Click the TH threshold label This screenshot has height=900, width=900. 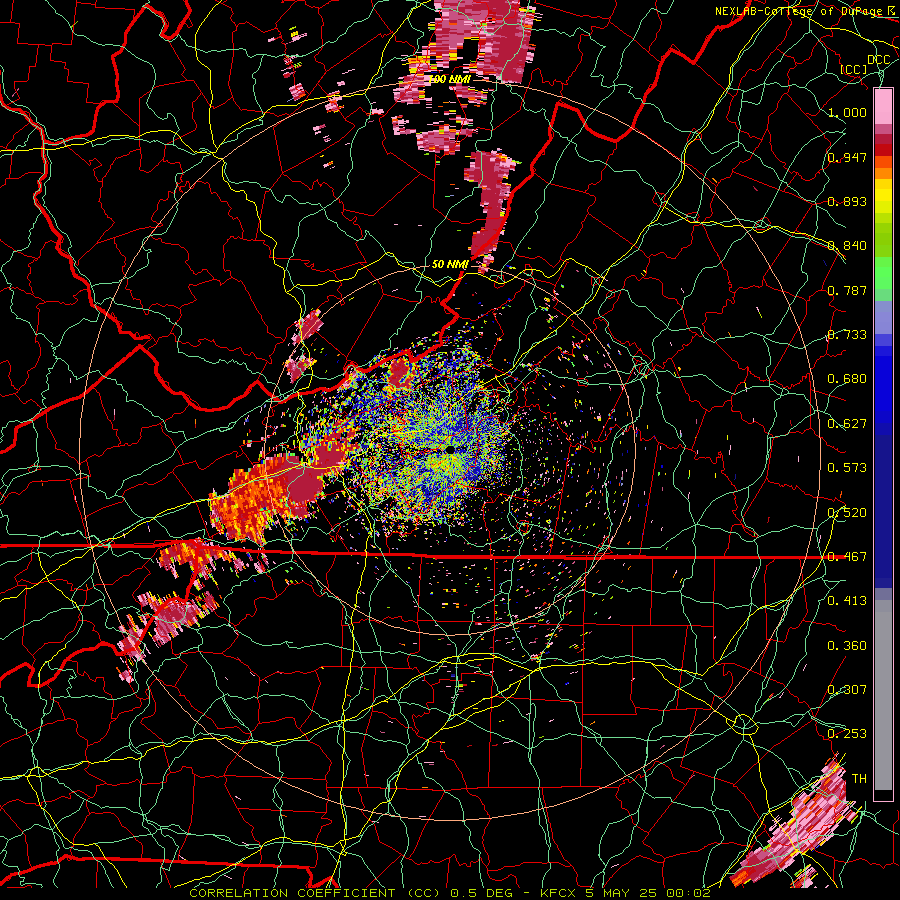(x=859, y=779)
